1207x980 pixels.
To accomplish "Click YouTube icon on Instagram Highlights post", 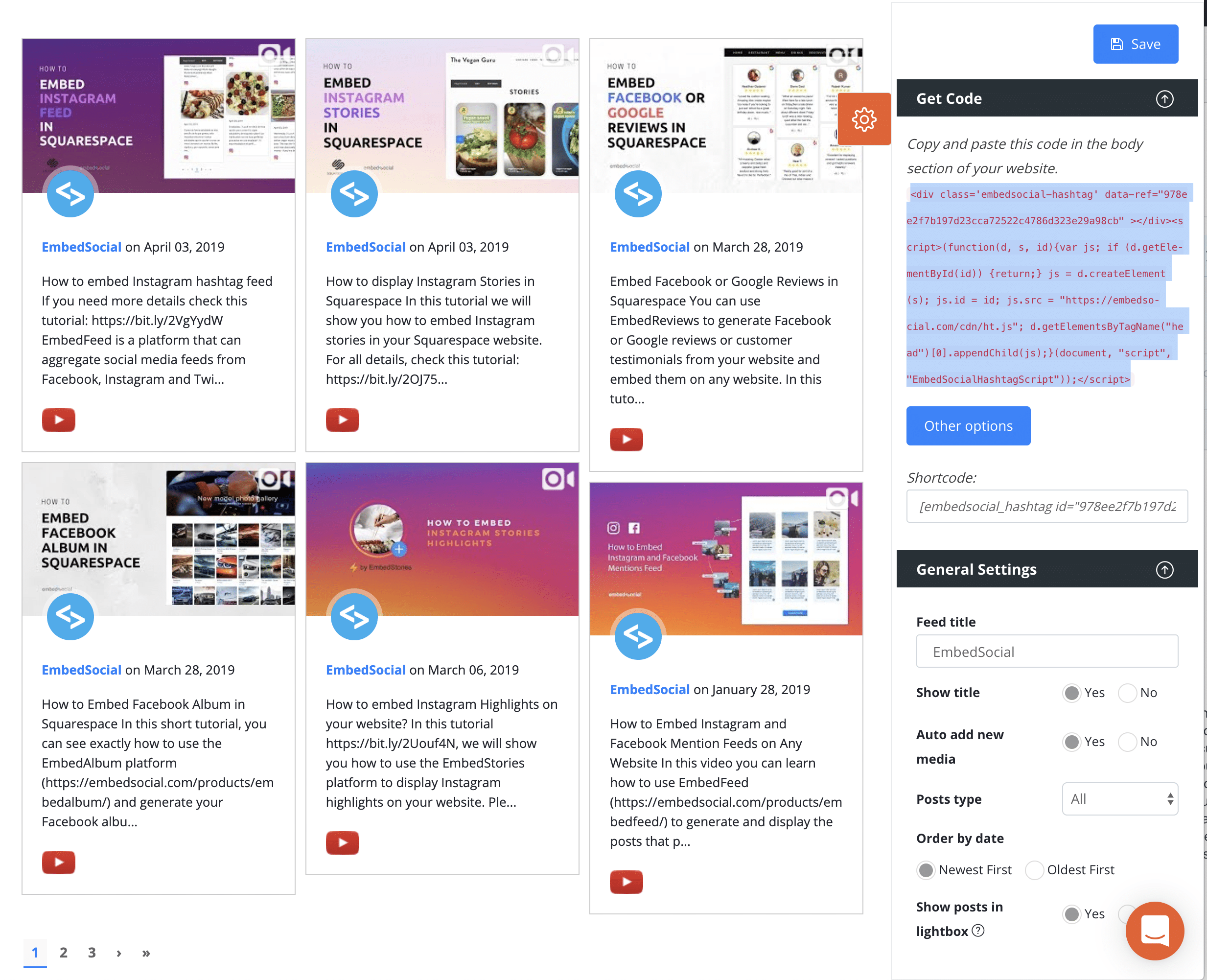I will [342, 842].
